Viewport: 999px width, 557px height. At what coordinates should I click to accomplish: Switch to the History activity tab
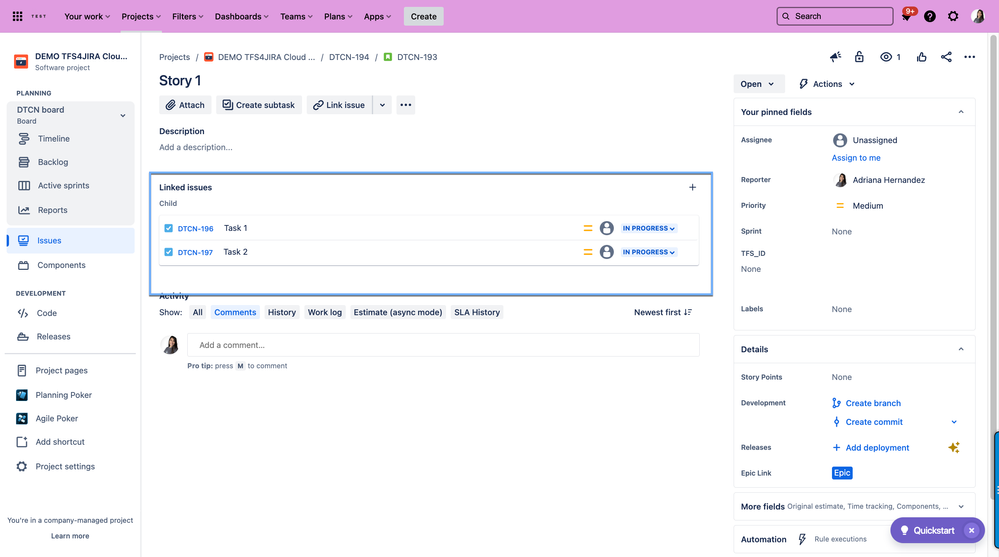(x=282, y=312)
